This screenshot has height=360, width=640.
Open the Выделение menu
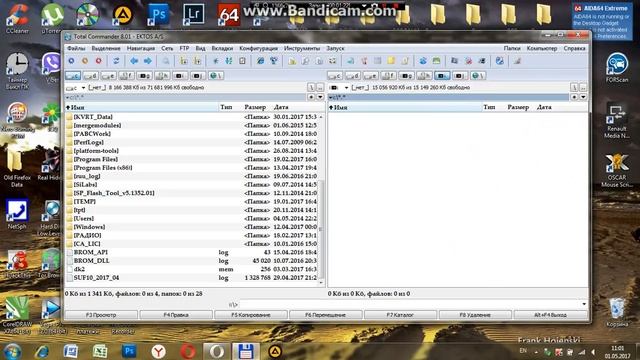(106, 48)
